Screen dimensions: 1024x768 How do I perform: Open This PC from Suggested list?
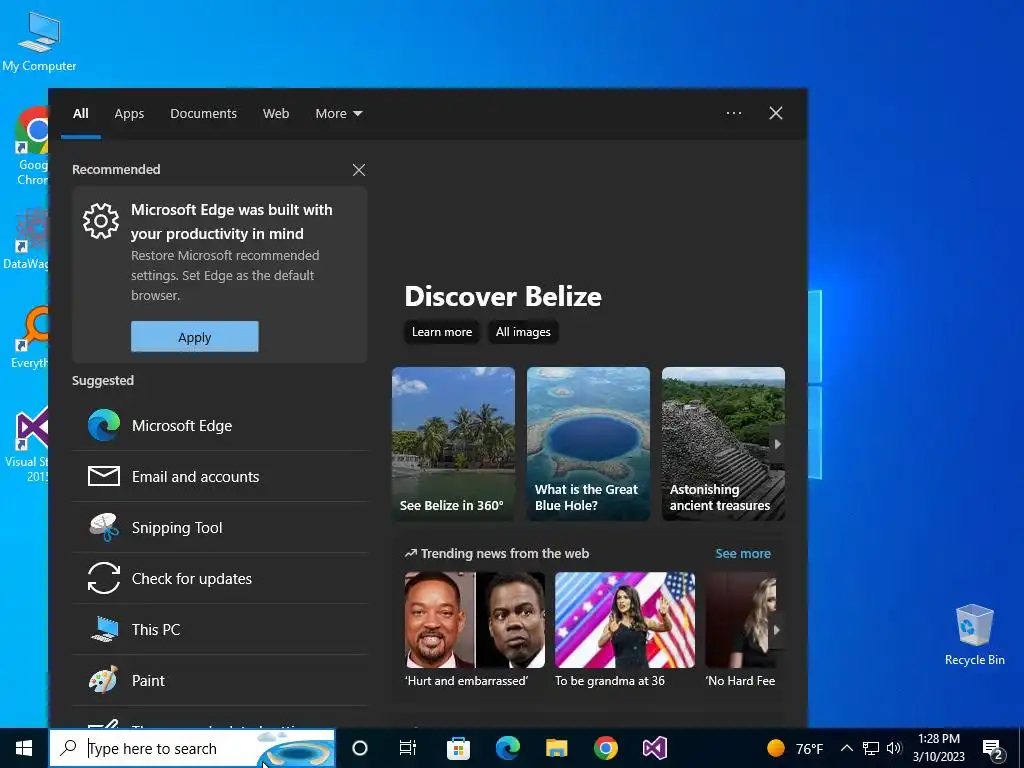pos(219,629)
